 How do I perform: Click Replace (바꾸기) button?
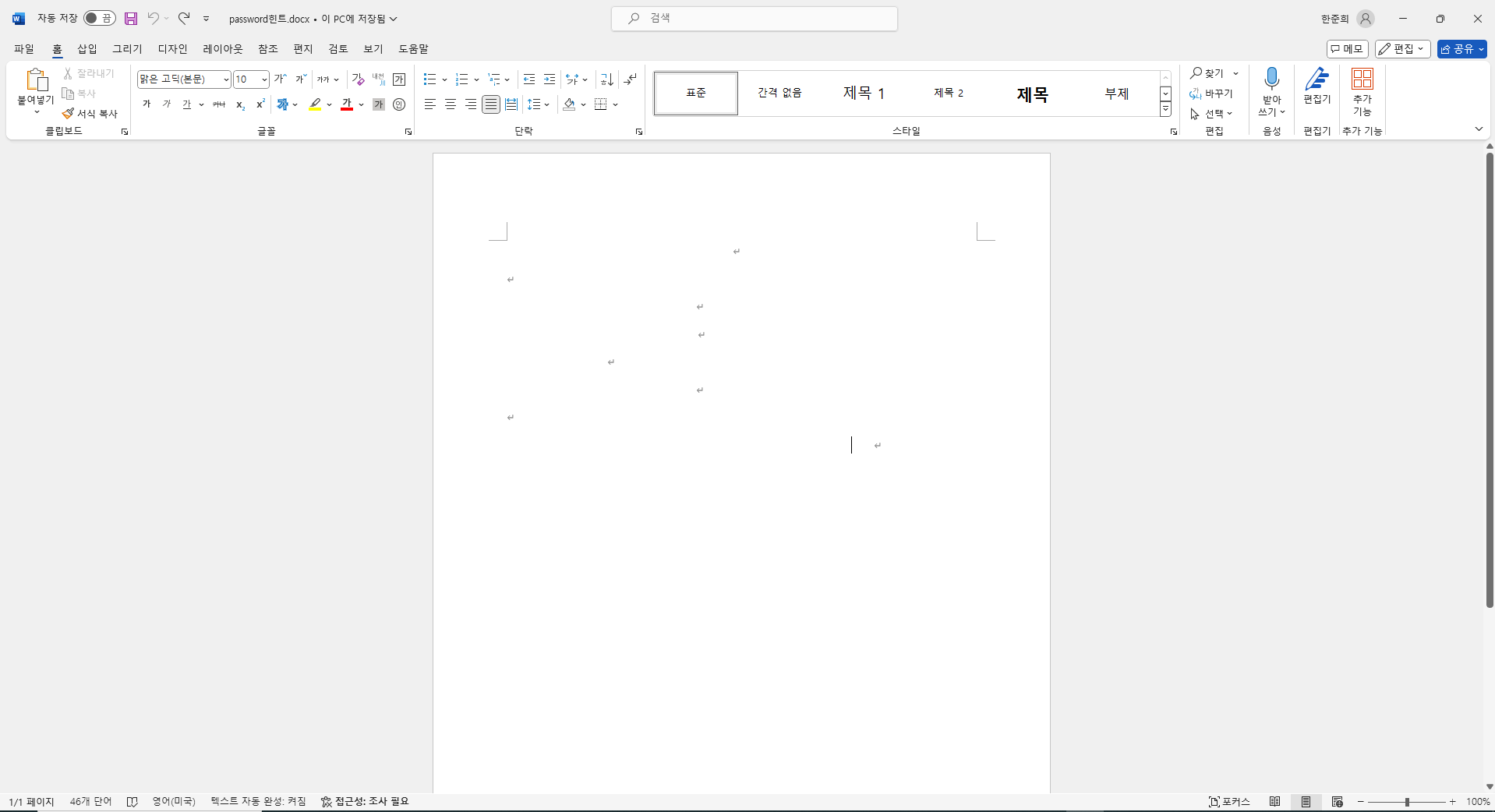point(1212,94)
